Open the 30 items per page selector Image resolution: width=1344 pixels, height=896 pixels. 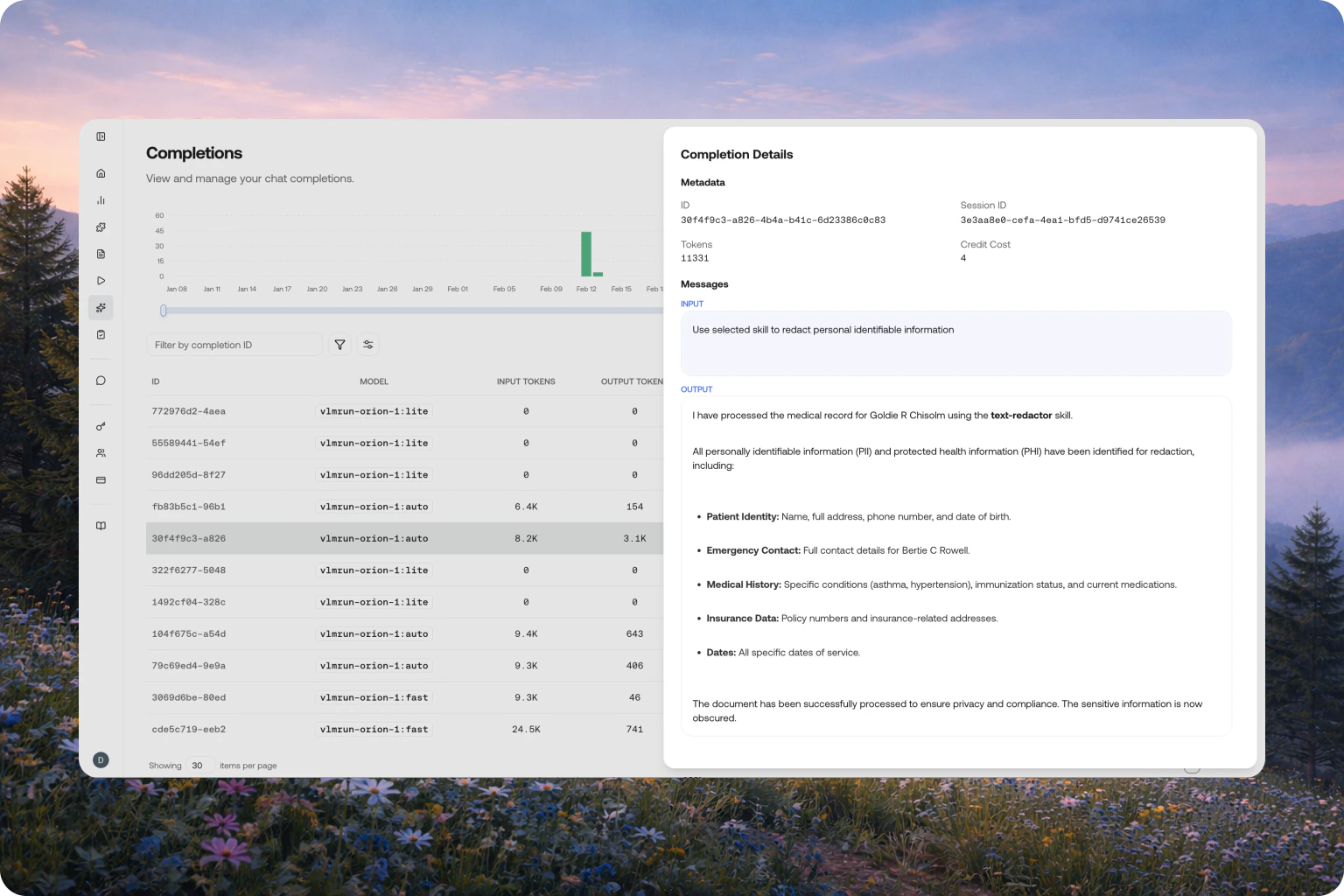[200, 766]
